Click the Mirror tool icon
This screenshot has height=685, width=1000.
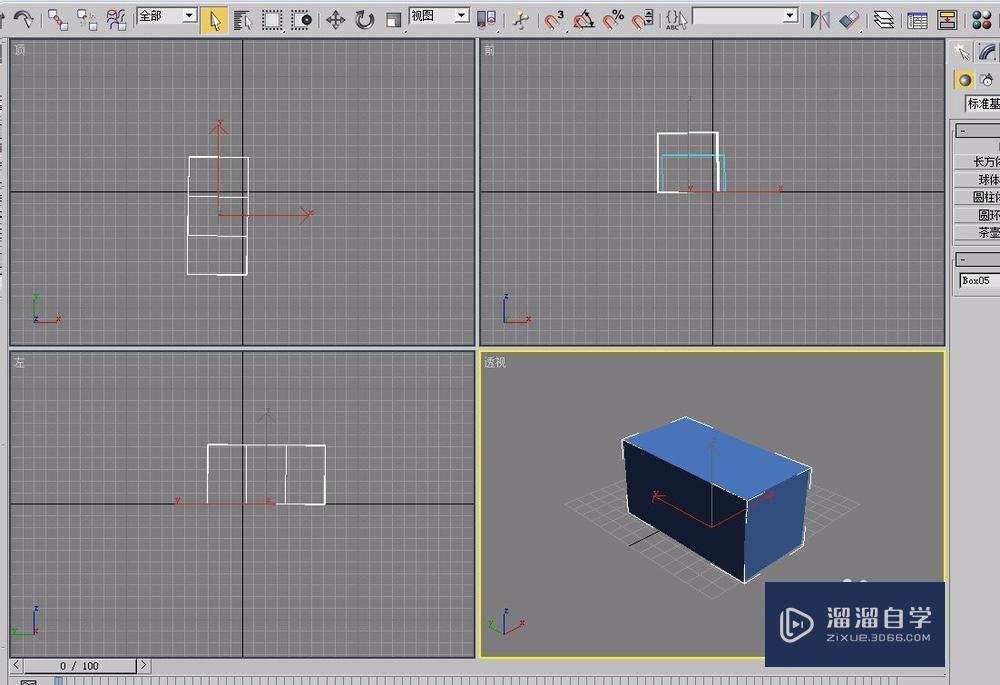pyautogui.click(x=820, y=19)
